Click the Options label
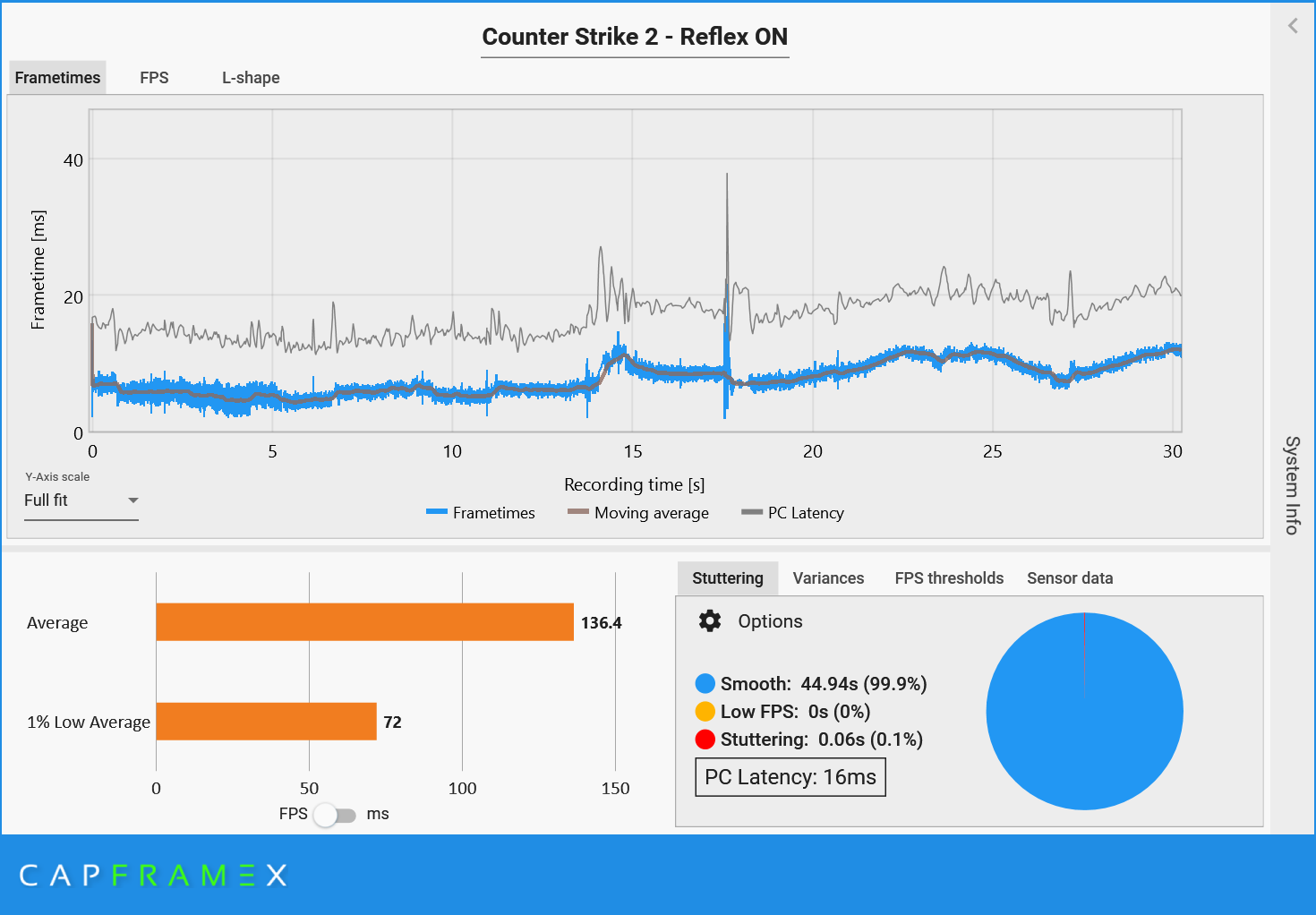The width and height of the screenshot is (1316, 915). [x=770, y=621]
